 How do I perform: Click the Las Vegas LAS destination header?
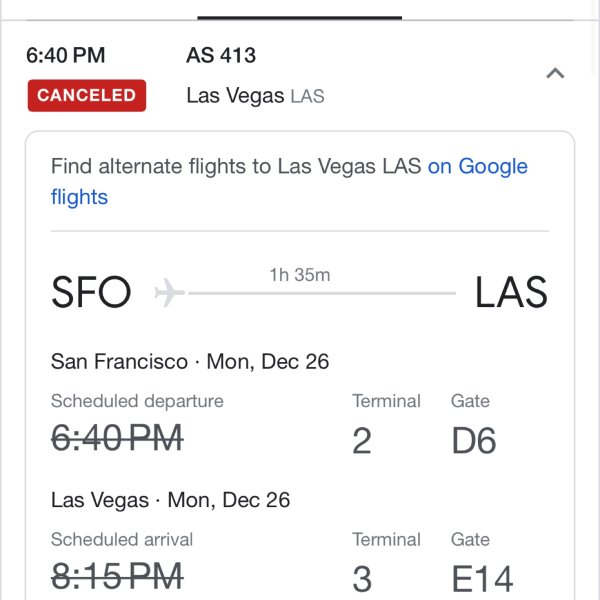(255, 96)
